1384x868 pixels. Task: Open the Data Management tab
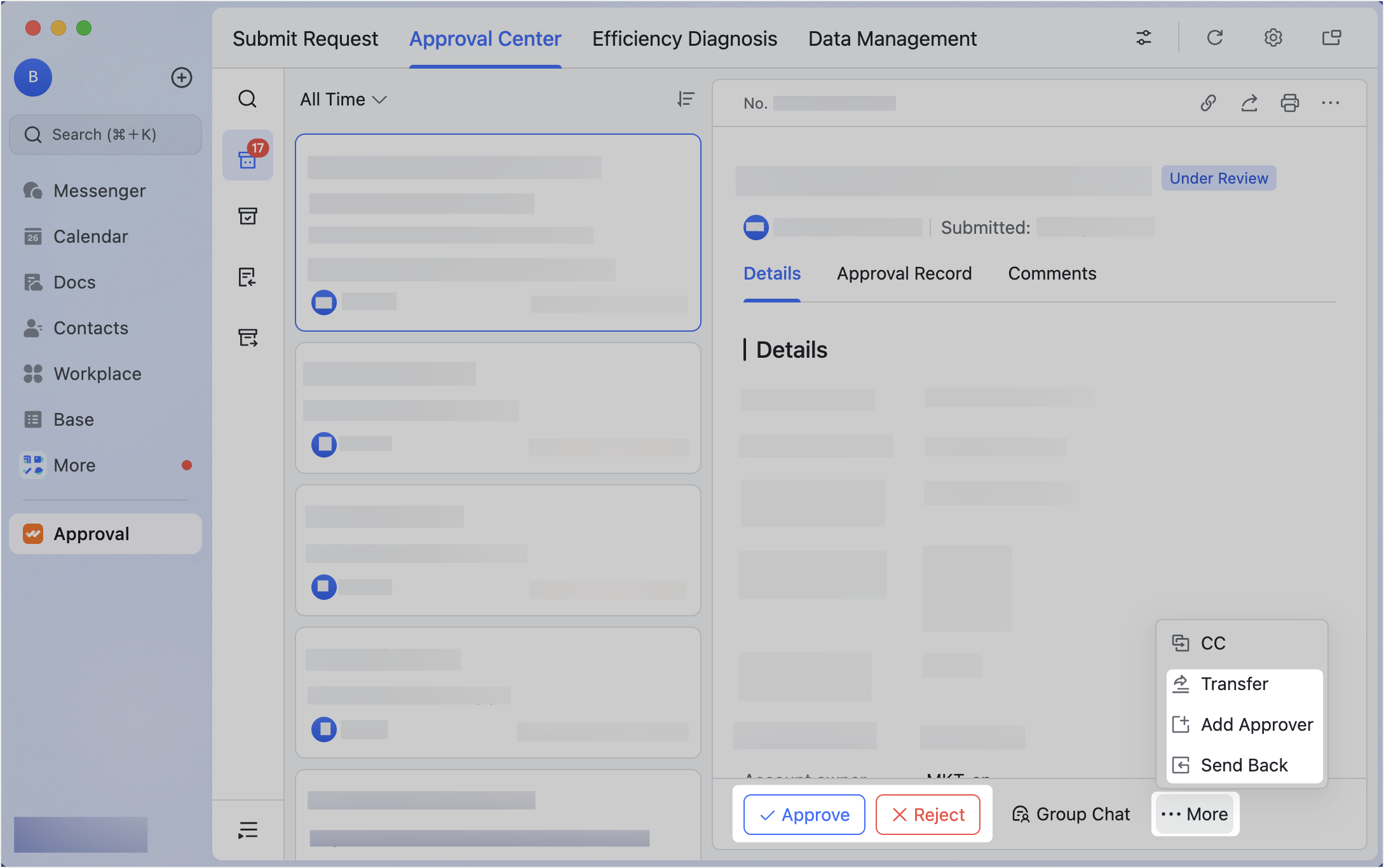(892, 39)
